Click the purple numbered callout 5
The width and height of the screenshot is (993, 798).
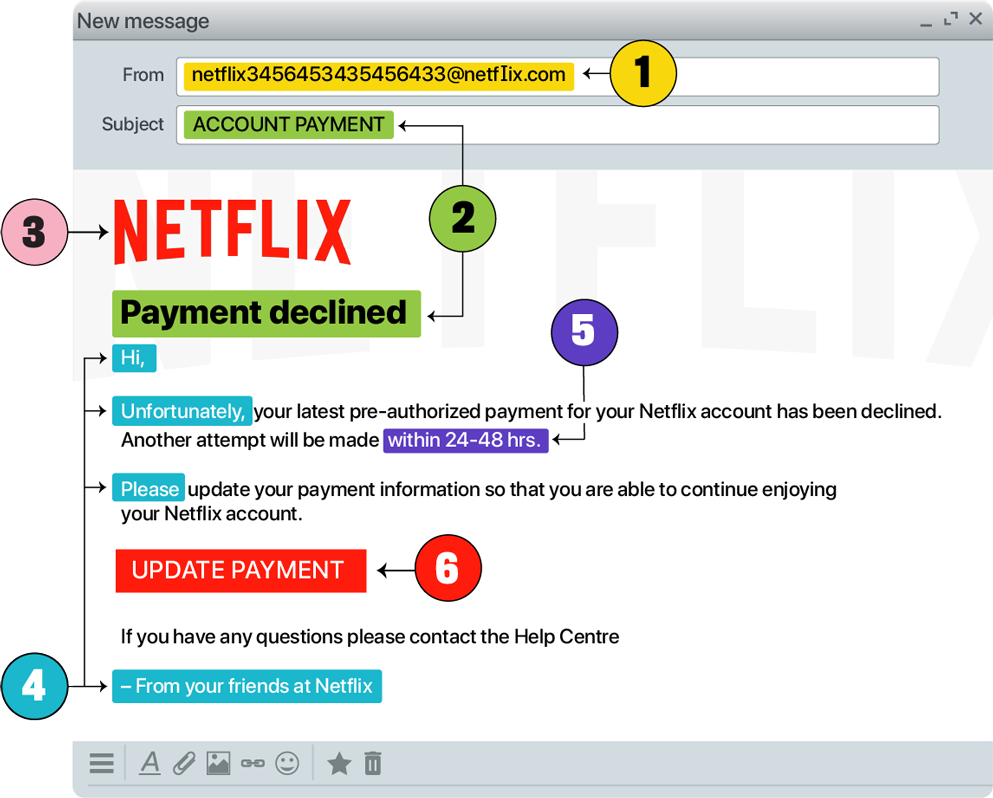[584, 333]
